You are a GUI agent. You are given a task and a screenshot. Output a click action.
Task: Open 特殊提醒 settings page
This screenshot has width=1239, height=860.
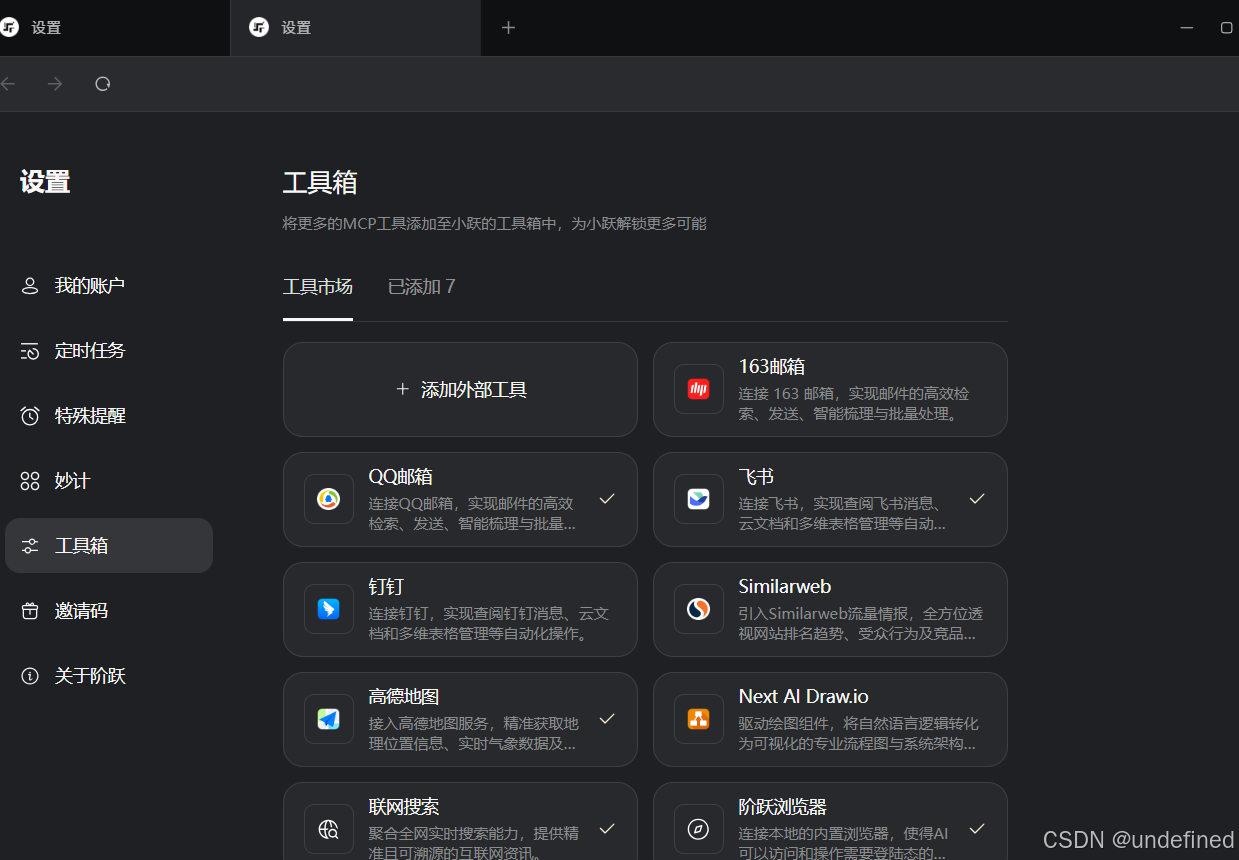pos(109,416)
